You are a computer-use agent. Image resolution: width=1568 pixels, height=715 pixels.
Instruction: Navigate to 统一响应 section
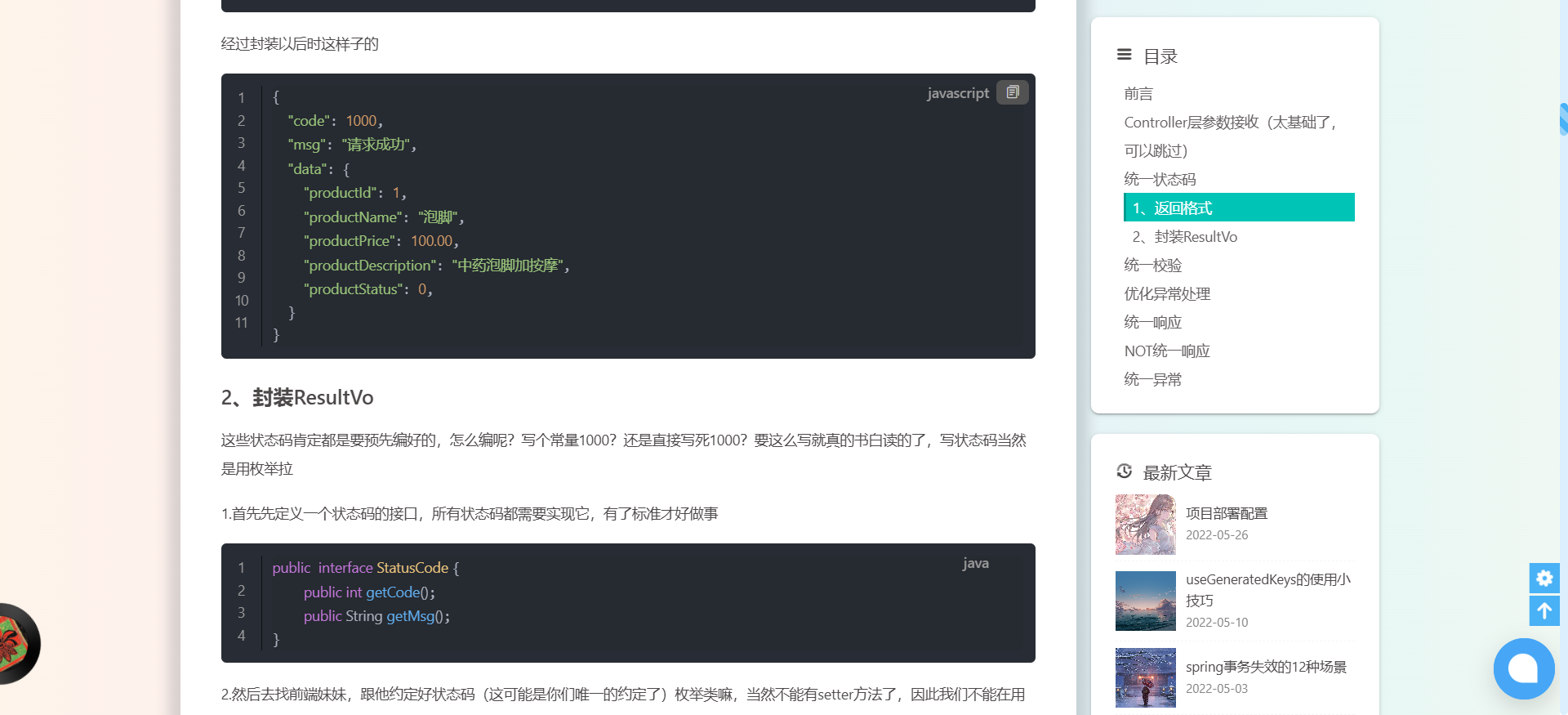(x=1153, y=323)
